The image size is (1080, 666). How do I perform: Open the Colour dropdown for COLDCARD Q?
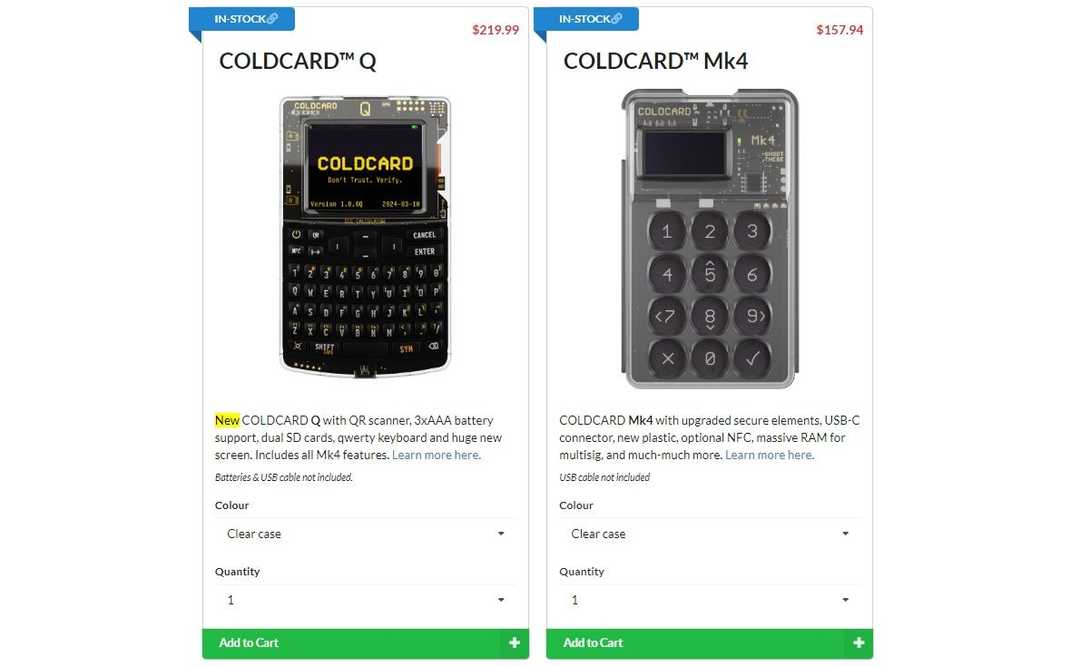point(365,534)
